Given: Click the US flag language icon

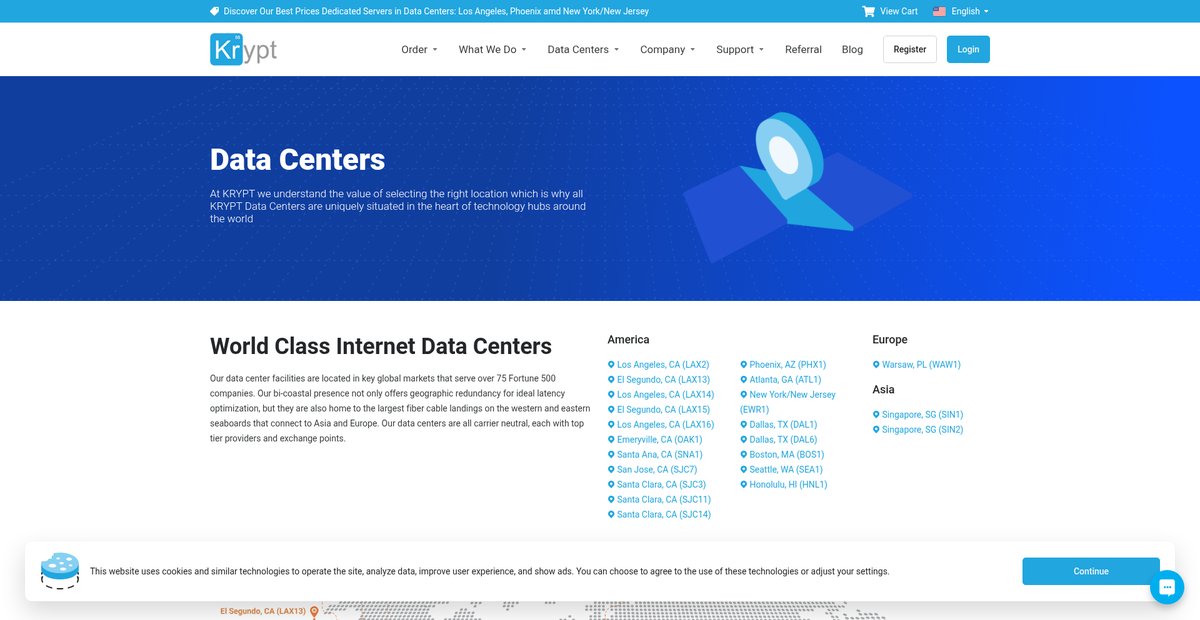Looking at the screenshot, I should (x=939, y=11).
